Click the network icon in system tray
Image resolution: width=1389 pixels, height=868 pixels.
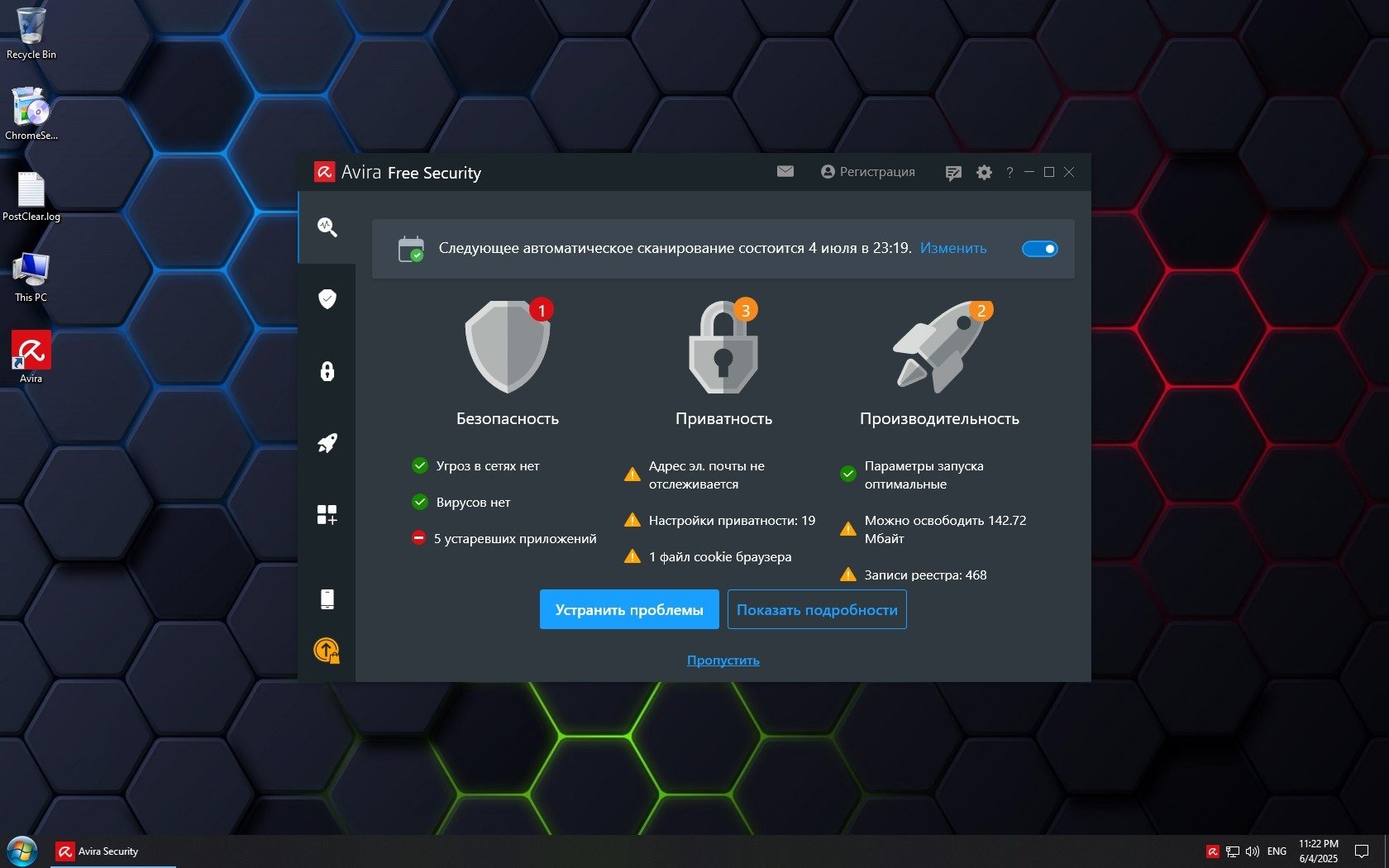click(1233, 851)
